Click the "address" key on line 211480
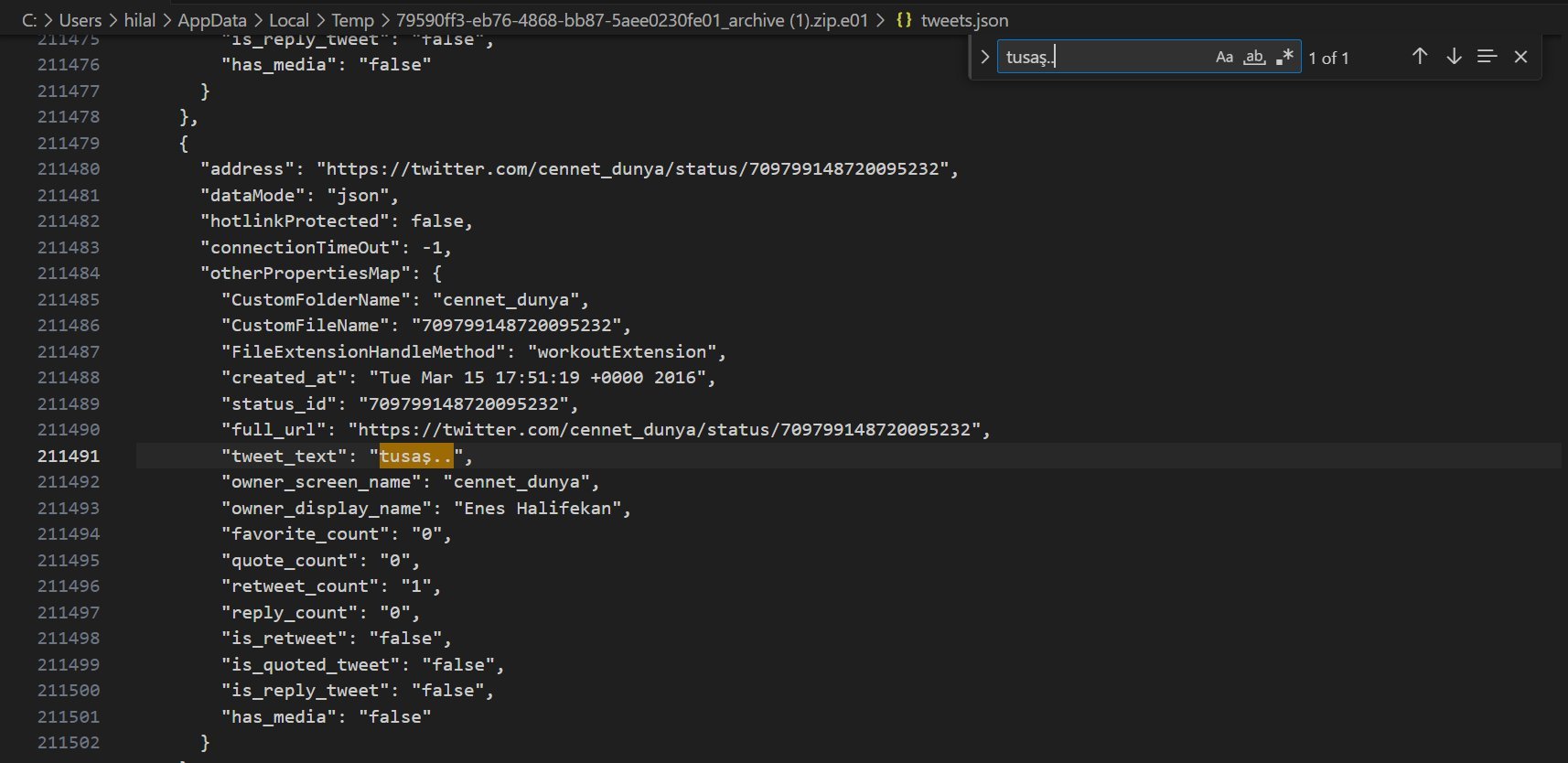This screenshot has width=1568, height=763. click(x=248, y=168)
